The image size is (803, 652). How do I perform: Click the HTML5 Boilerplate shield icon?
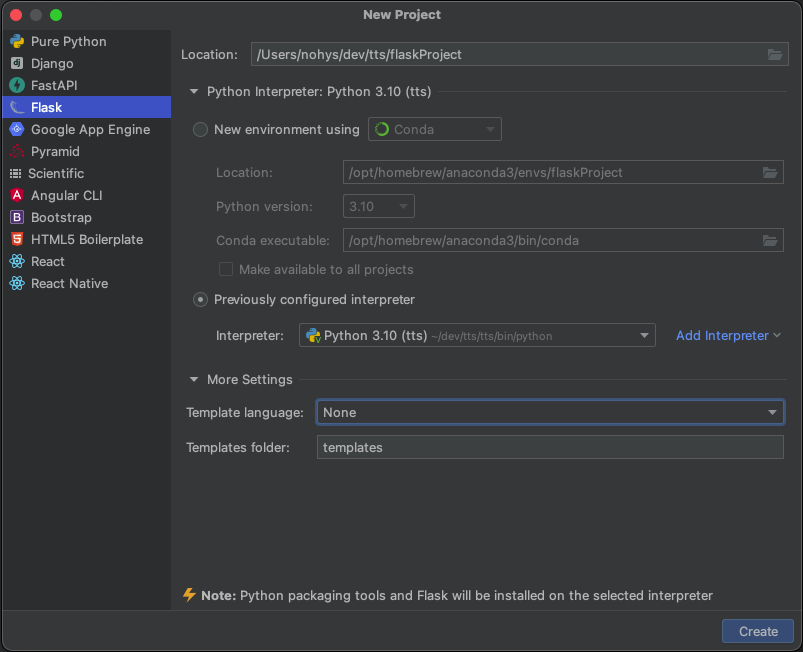[17, 239]
